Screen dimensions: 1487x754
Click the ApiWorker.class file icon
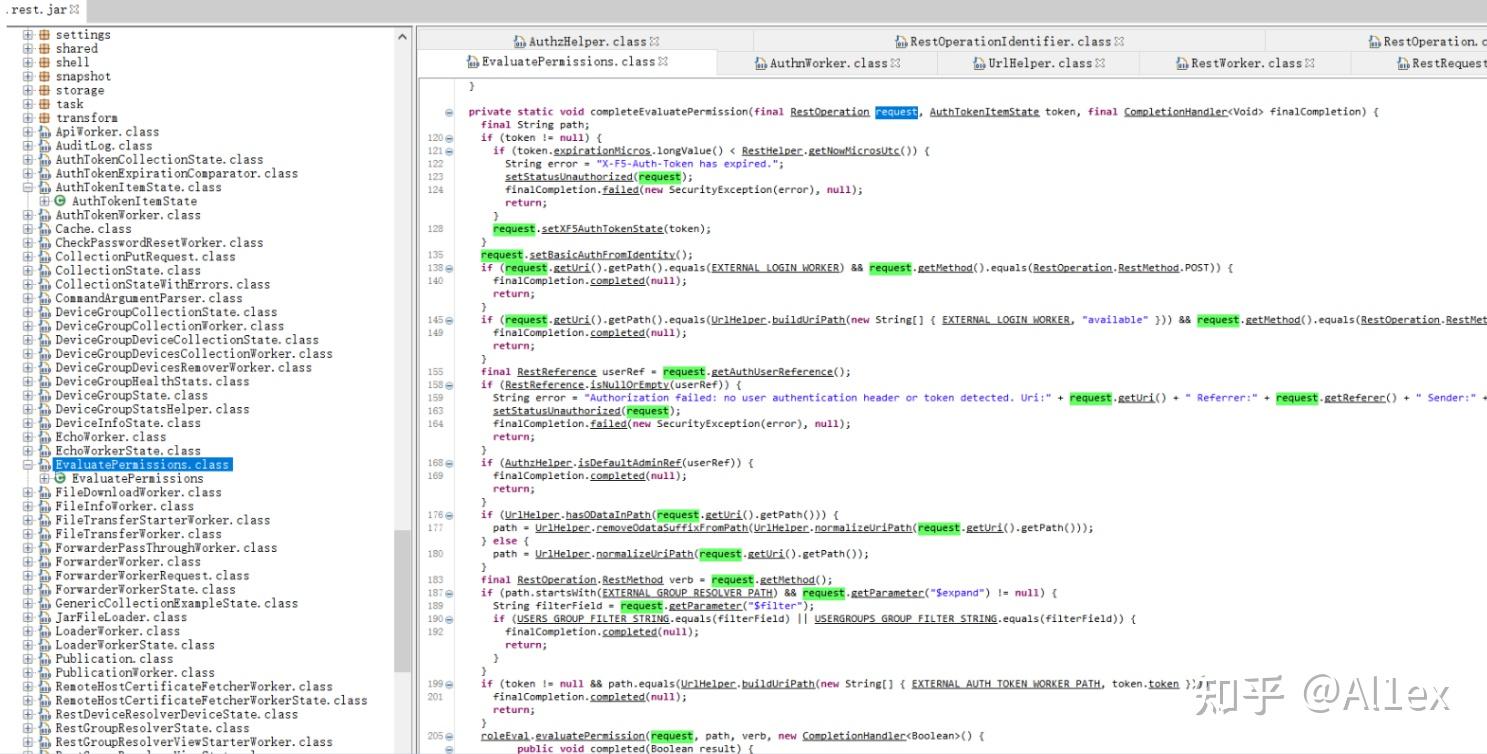coord(45,132)
